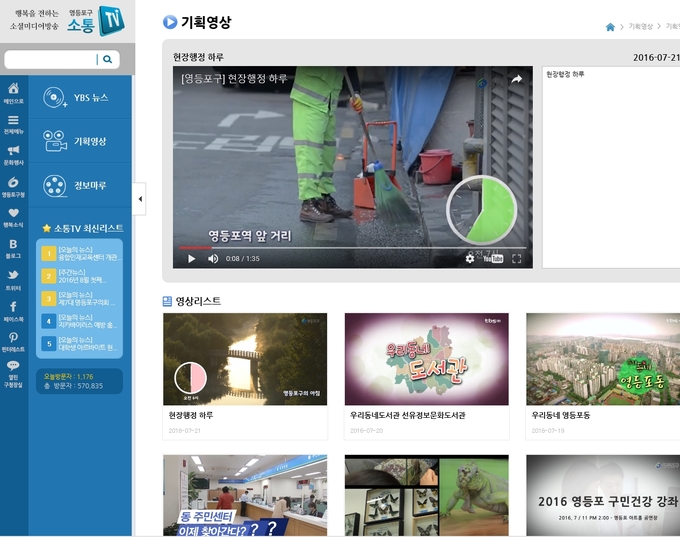Play the video

click(x=191, y=258)
